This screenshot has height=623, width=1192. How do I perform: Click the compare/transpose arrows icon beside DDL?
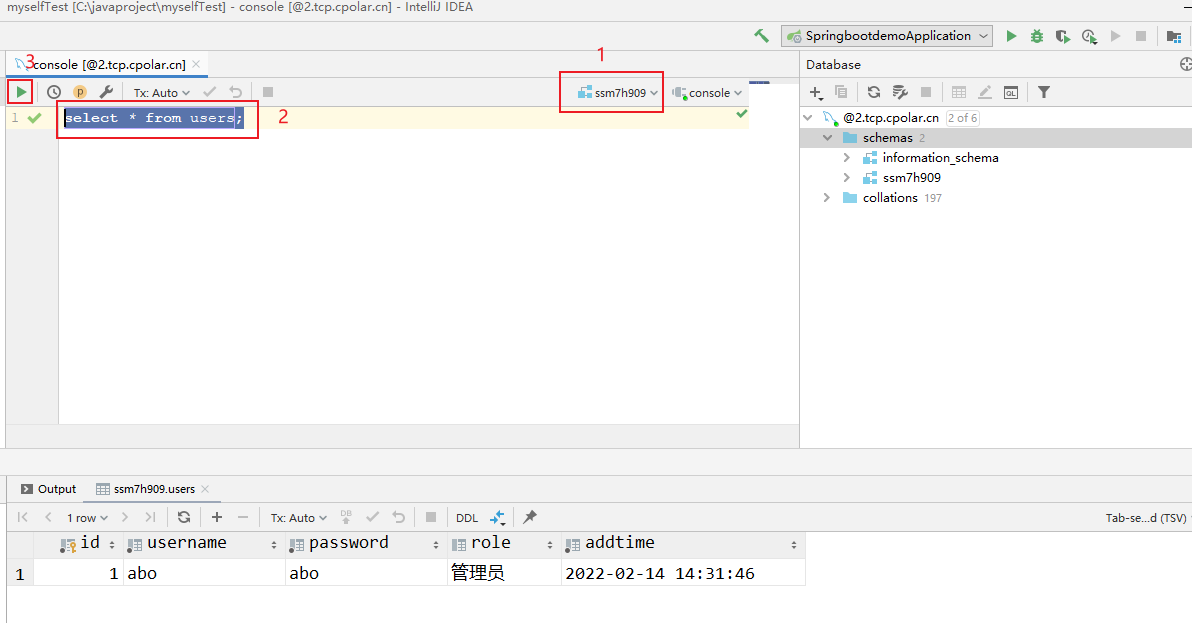pyautogui.click(x=497, y=517)
